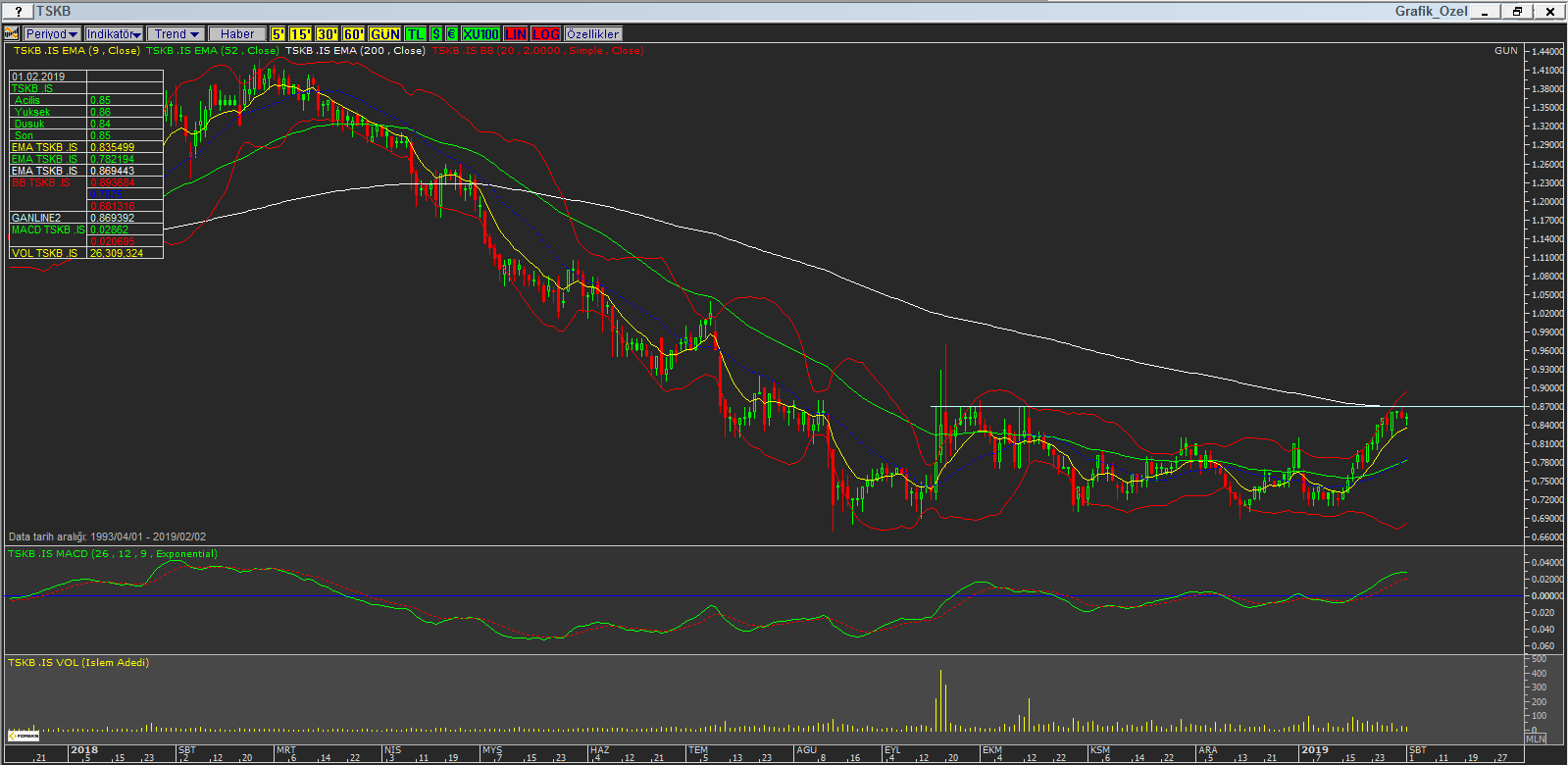This screenshot has width=1568, height=765.
Task: Open the help question mark button
Action: [18, 11]
